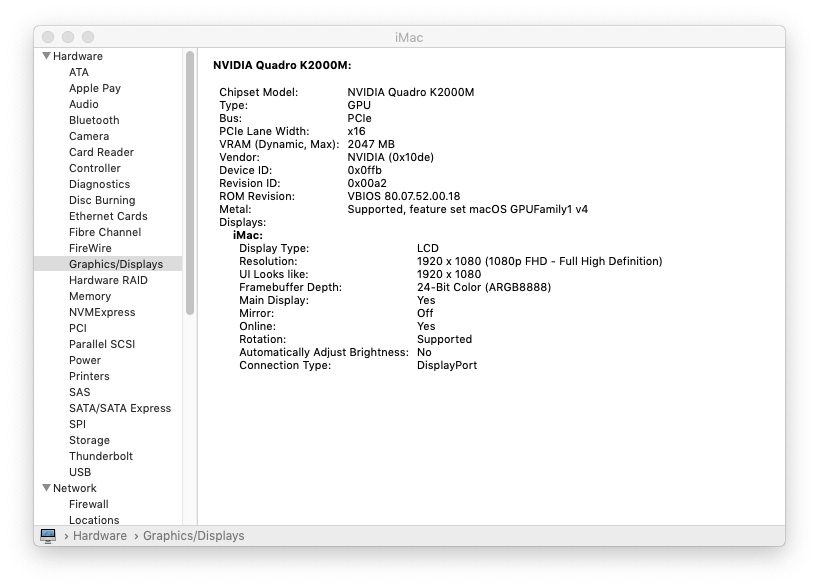This screenshot has height=588, width=819.
Task: Open the Controller entry
Action: tap(95, 168)
